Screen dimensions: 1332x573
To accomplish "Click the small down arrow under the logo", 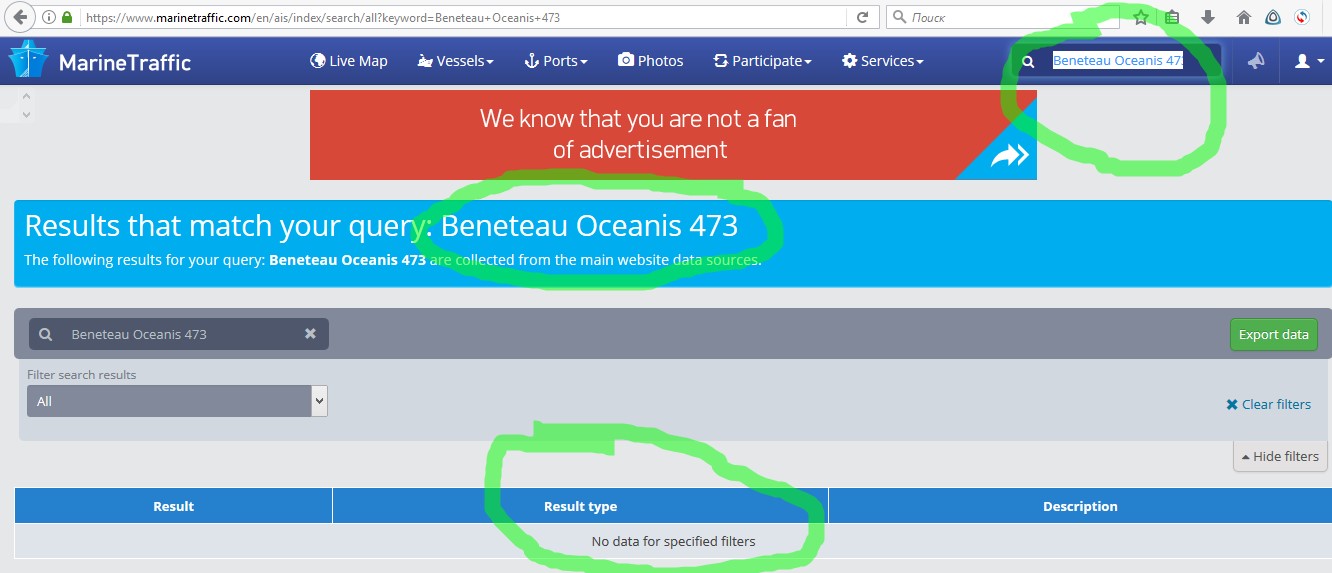I will [26, 114].
